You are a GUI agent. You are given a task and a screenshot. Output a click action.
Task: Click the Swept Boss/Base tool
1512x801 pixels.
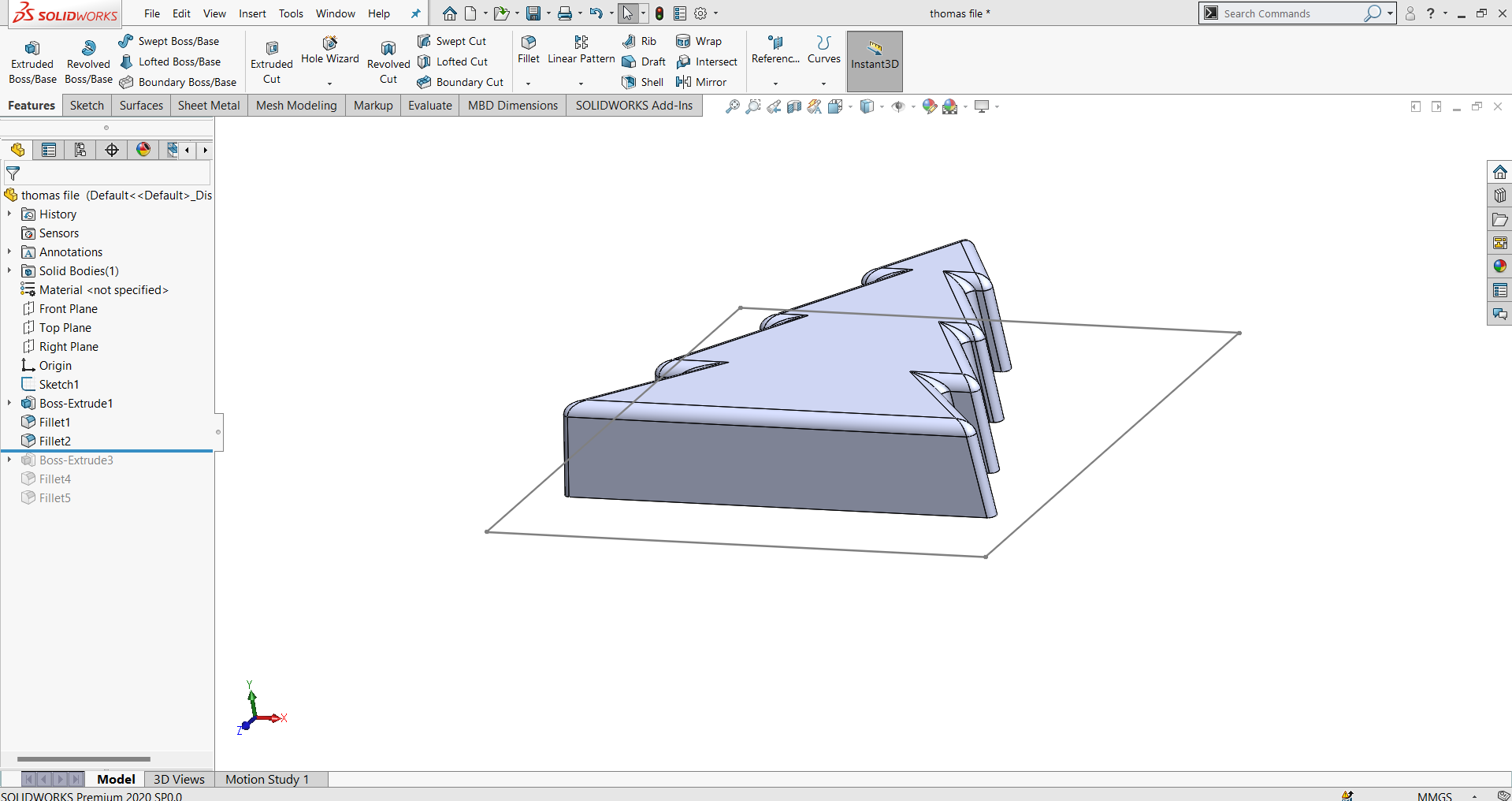(169, 41)
